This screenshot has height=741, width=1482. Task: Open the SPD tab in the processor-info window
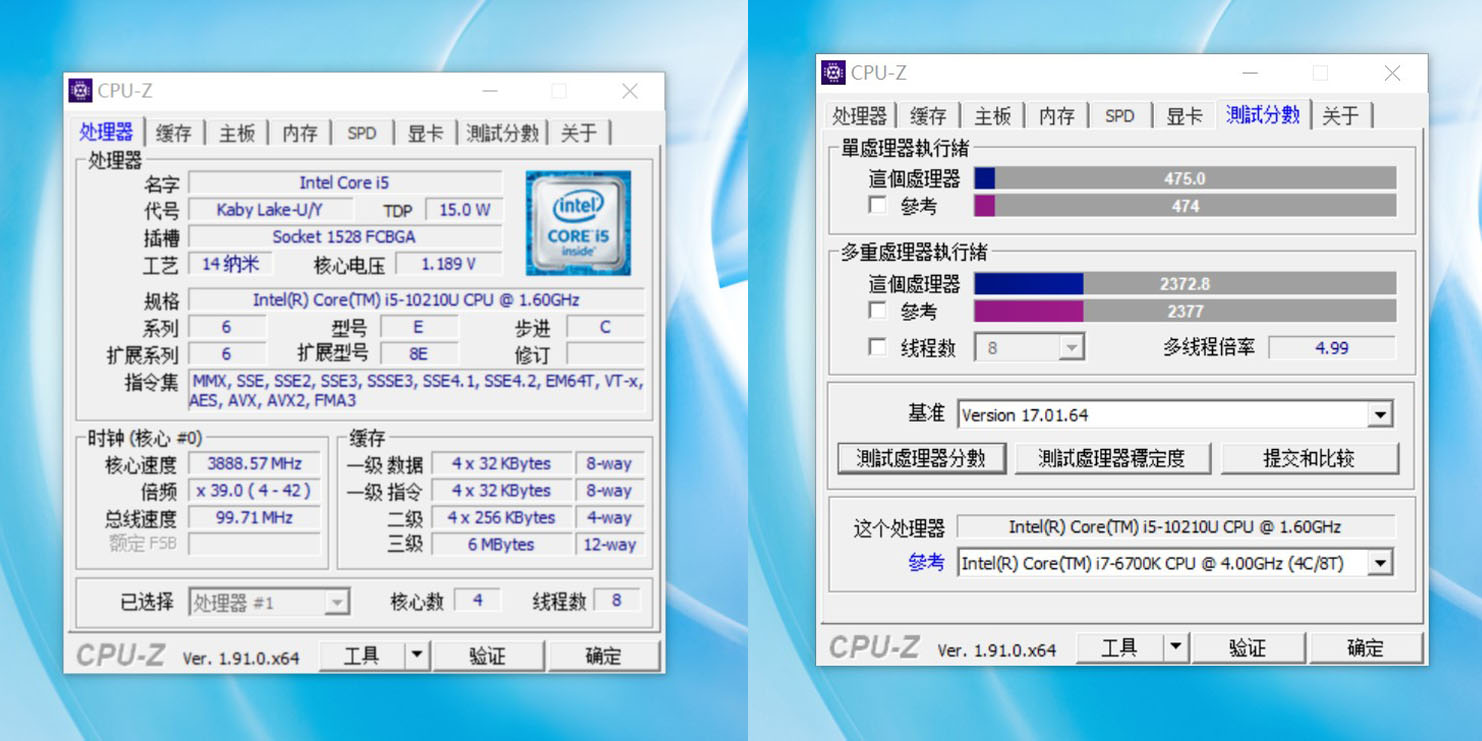[362, 133]
